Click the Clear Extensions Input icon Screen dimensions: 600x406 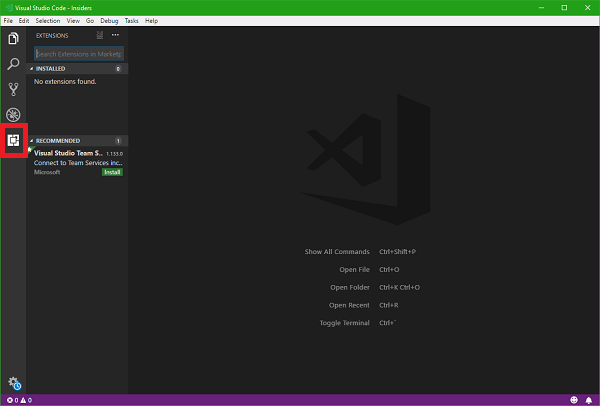[100, 35]
